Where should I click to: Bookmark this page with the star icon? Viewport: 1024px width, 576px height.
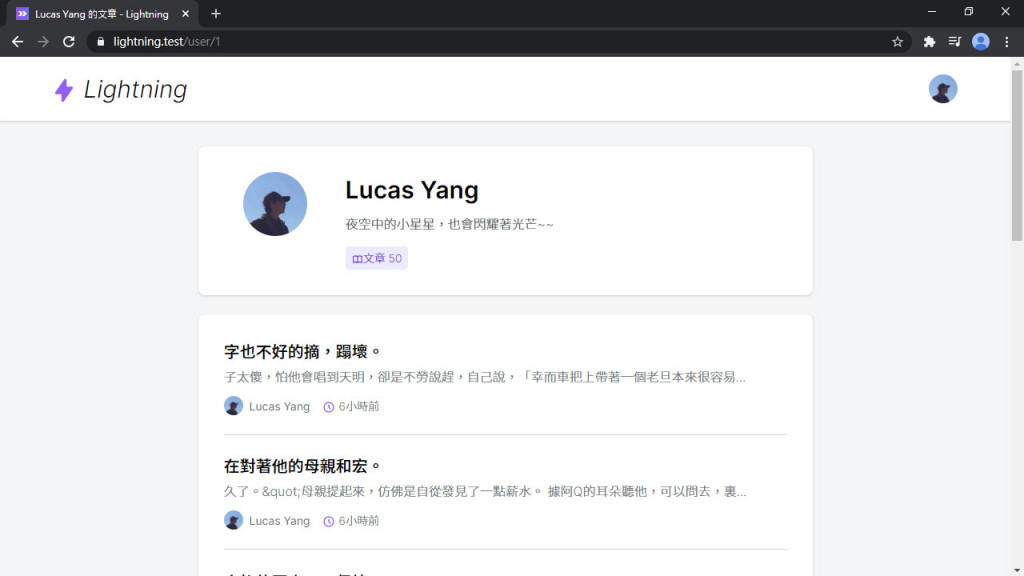coord(897,42)
